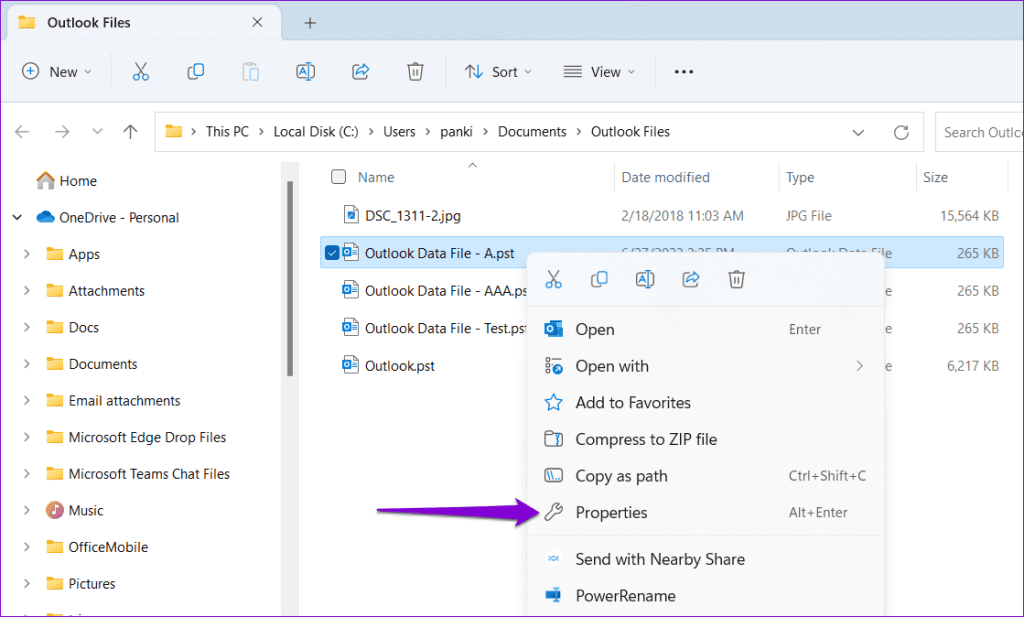Expand the Microsoft Teams Chat Files node
1024x617 pixels.
pos(27,473)
